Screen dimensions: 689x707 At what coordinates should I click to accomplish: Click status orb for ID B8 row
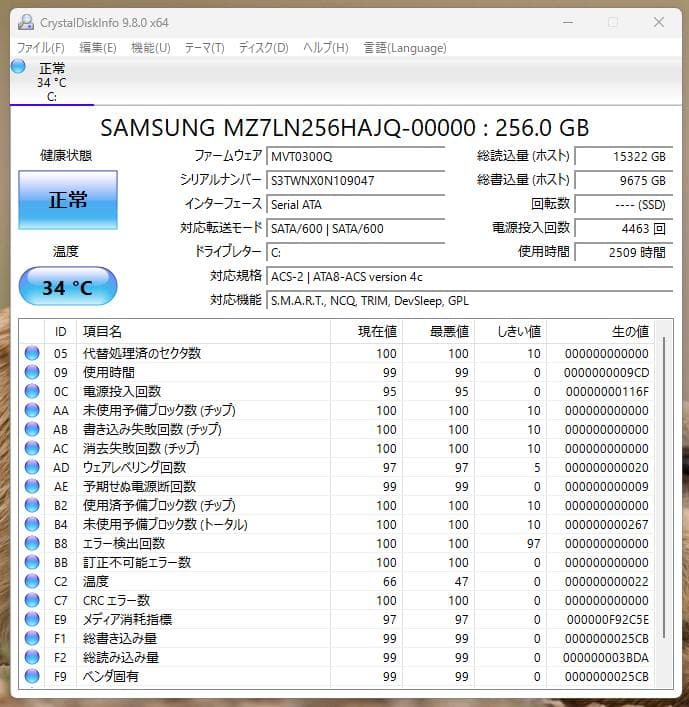pyautogui.click(x=32, y=543)
